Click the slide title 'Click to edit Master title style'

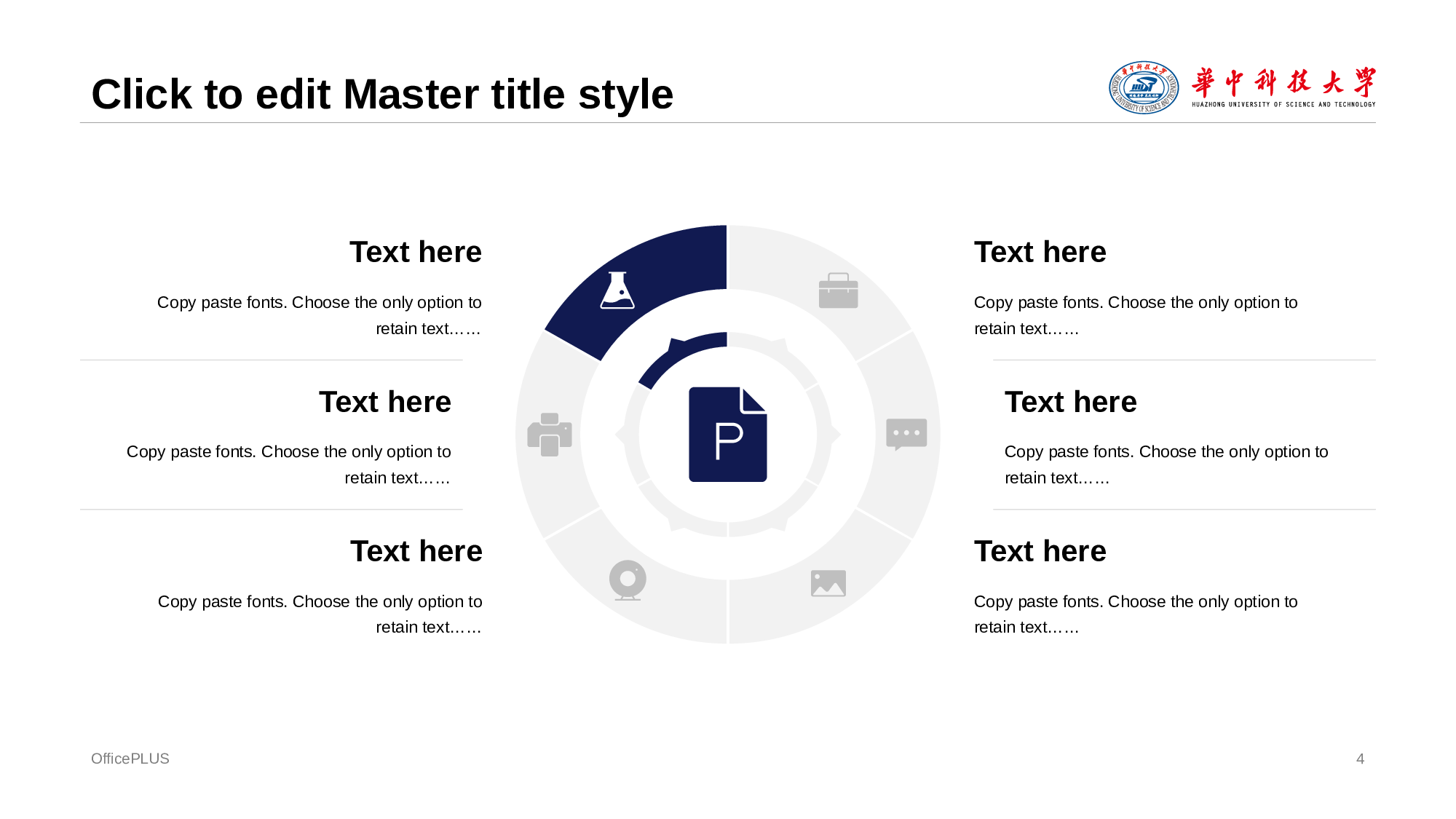coord(382,95)
